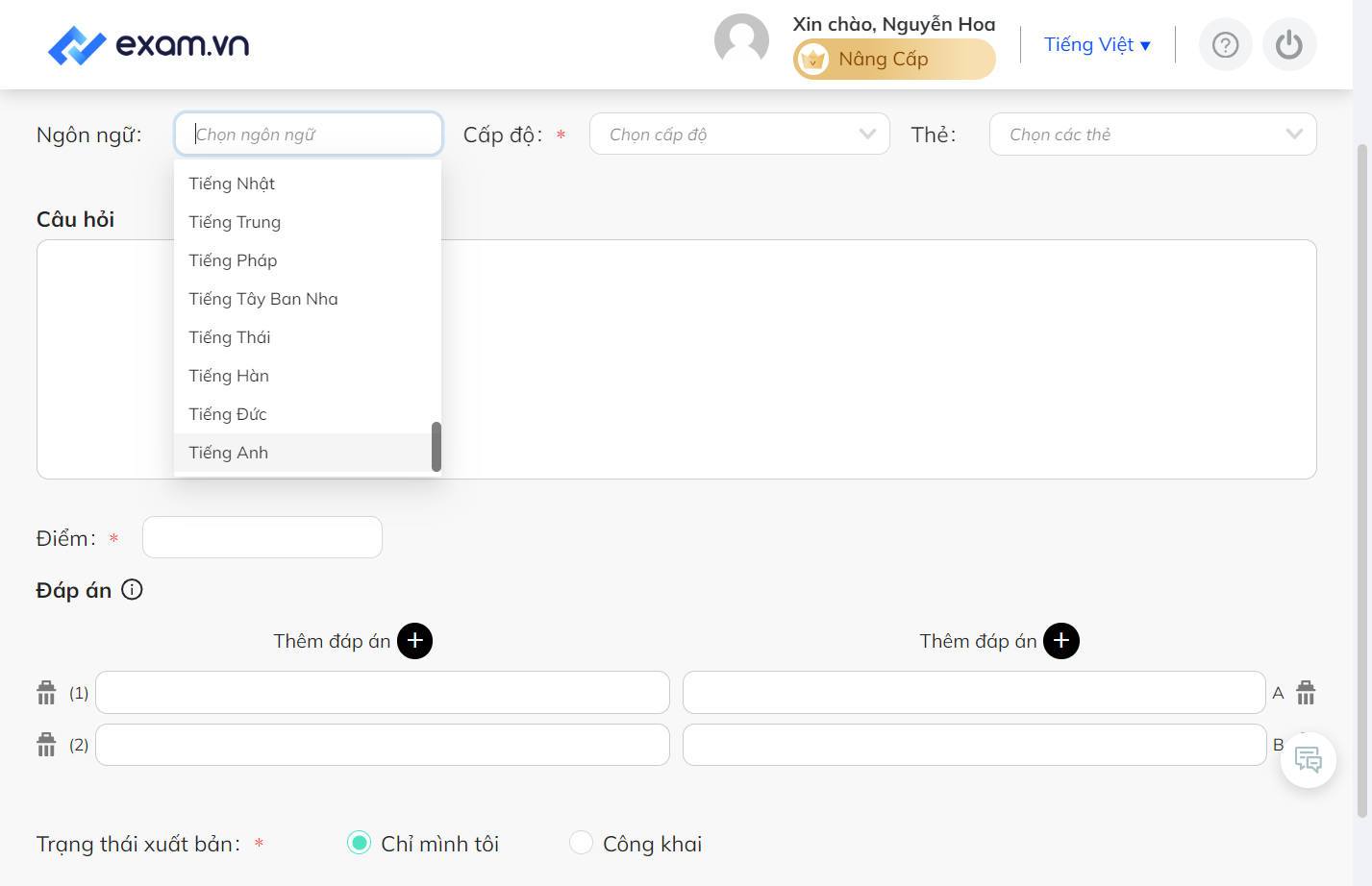Click the page vertical scrollbar
Image resolution: width=1372 pixels, height=886 pixels.
pos(1361,480)
